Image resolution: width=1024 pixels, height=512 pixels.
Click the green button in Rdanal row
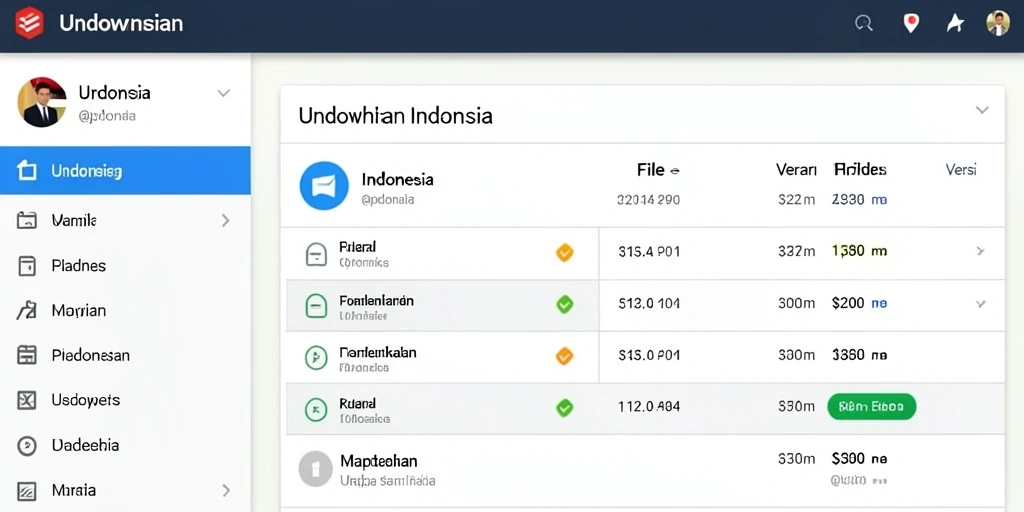(x=871, y=407)
